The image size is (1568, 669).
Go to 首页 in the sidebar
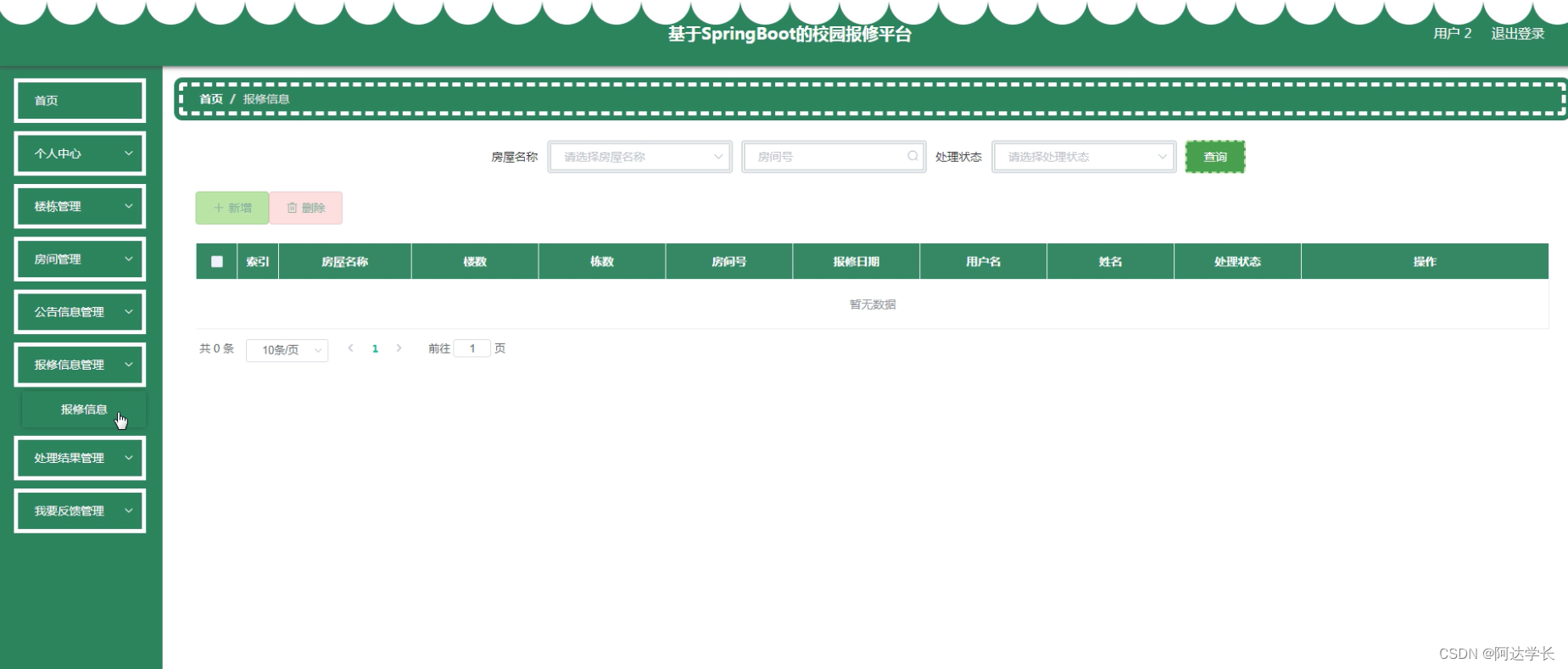80,101
